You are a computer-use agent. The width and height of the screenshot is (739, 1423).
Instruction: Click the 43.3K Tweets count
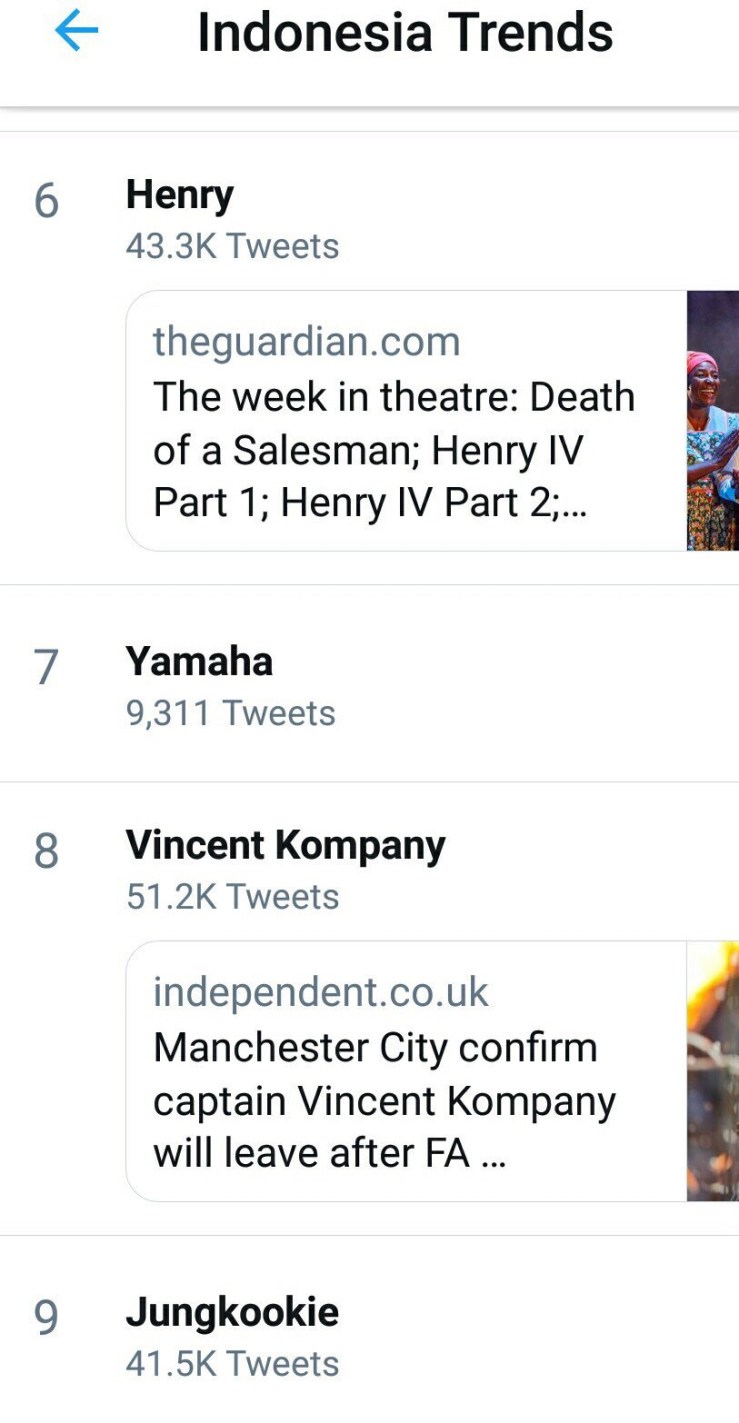coord(232,247)
